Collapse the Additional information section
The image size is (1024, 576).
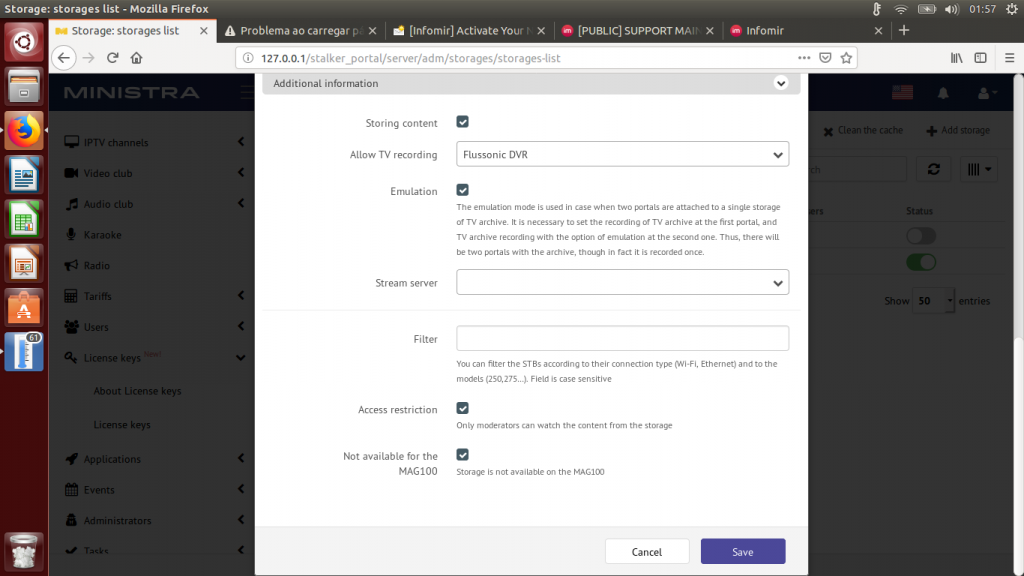point(780,83)
